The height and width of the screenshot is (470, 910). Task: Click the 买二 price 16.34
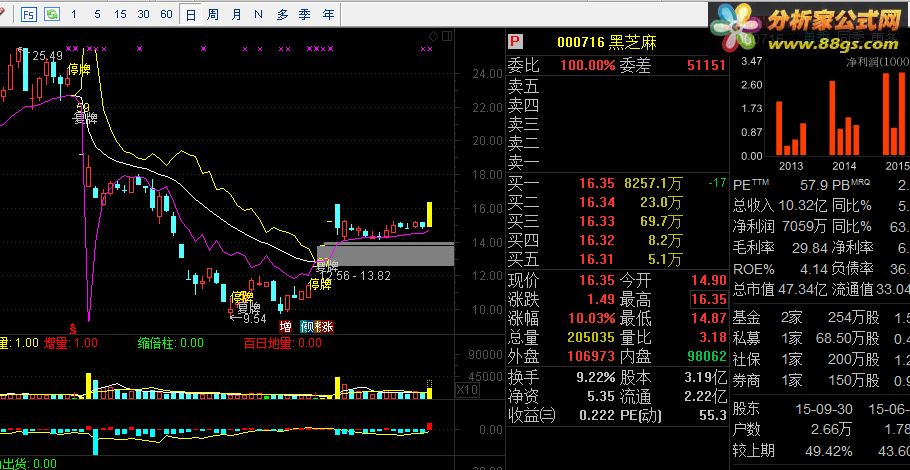597,203
